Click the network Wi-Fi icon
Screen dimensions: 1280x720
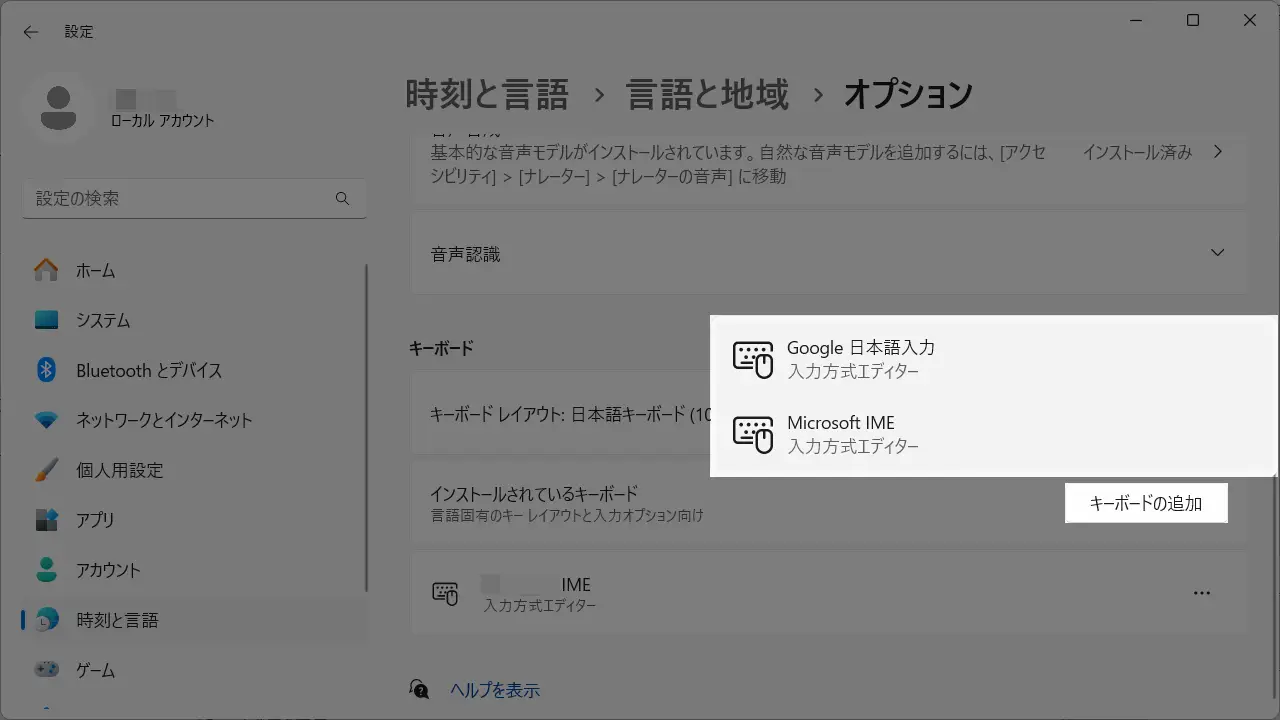click(x=46, y=420)
